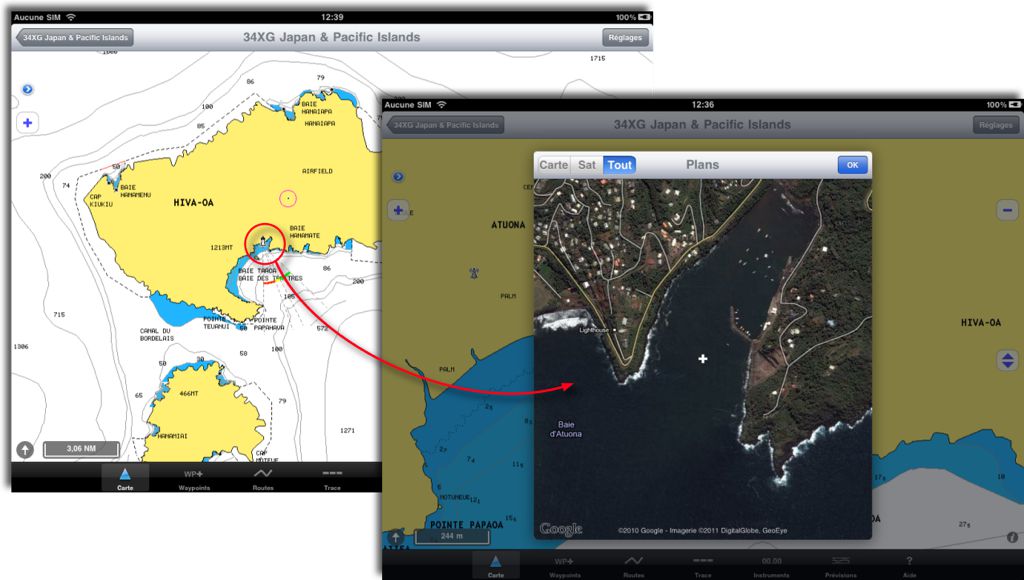This screenshot has height=580, width=1024.
Task: Open Carte tab in back window toolbar
Action: 125,478
